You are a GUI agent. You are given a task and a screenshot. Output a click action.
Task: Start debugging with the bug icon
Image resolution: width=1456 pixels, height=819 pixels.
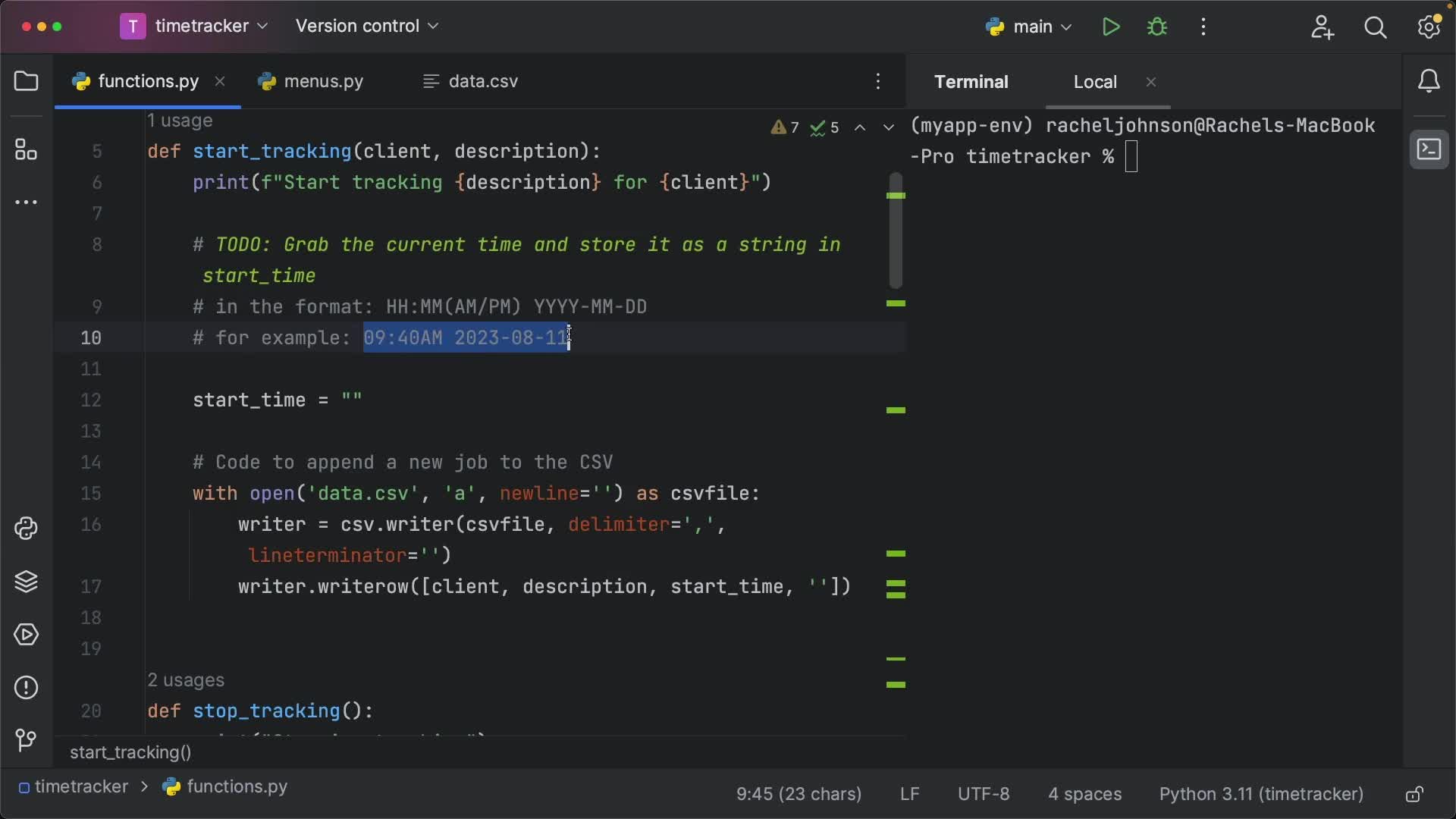click(x=1158, y=27)
